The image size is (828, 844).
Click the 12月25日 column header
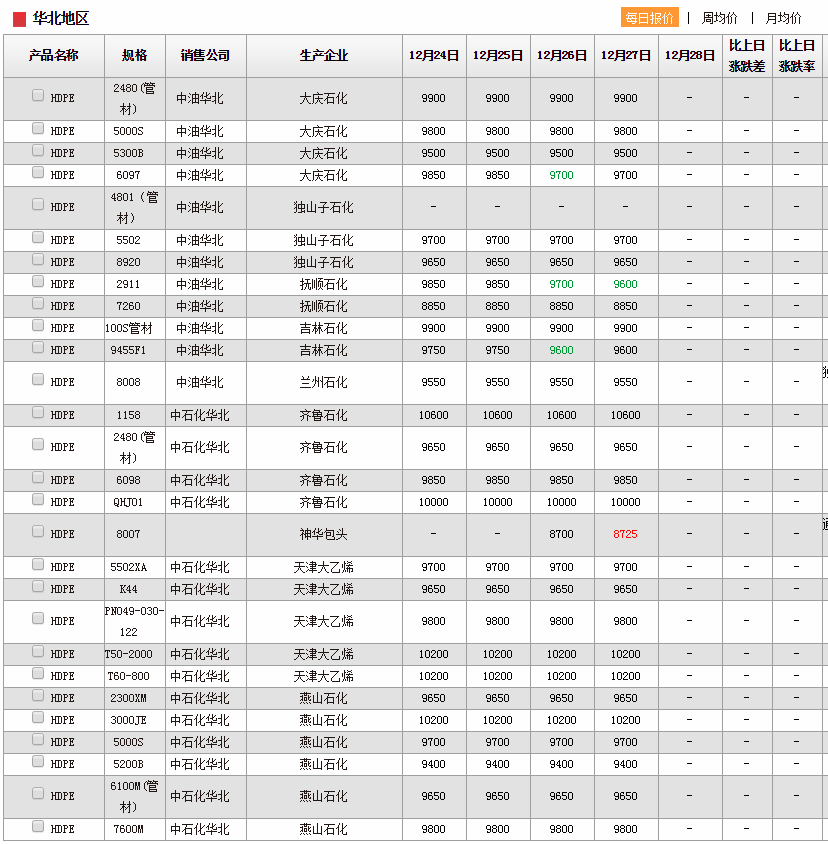[498, 55]
